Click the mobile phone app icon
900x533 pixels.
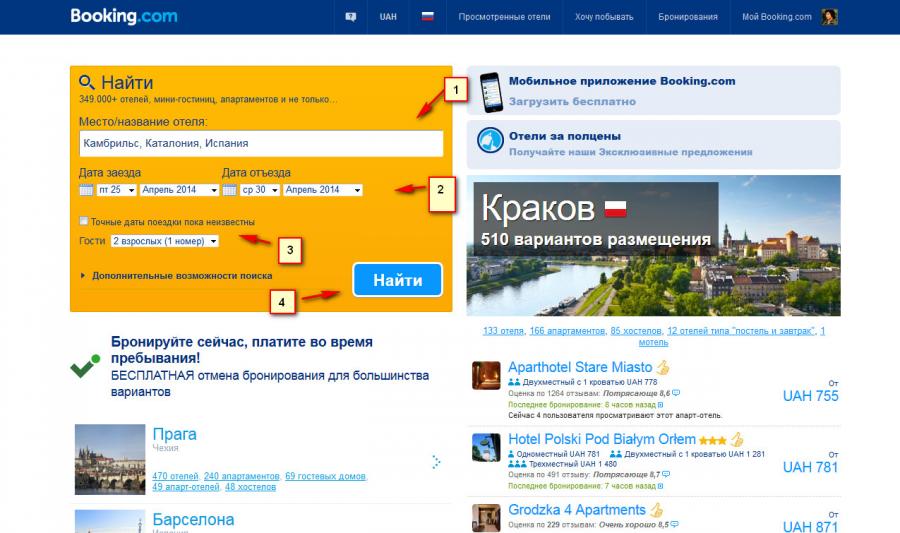coord(491,92)
